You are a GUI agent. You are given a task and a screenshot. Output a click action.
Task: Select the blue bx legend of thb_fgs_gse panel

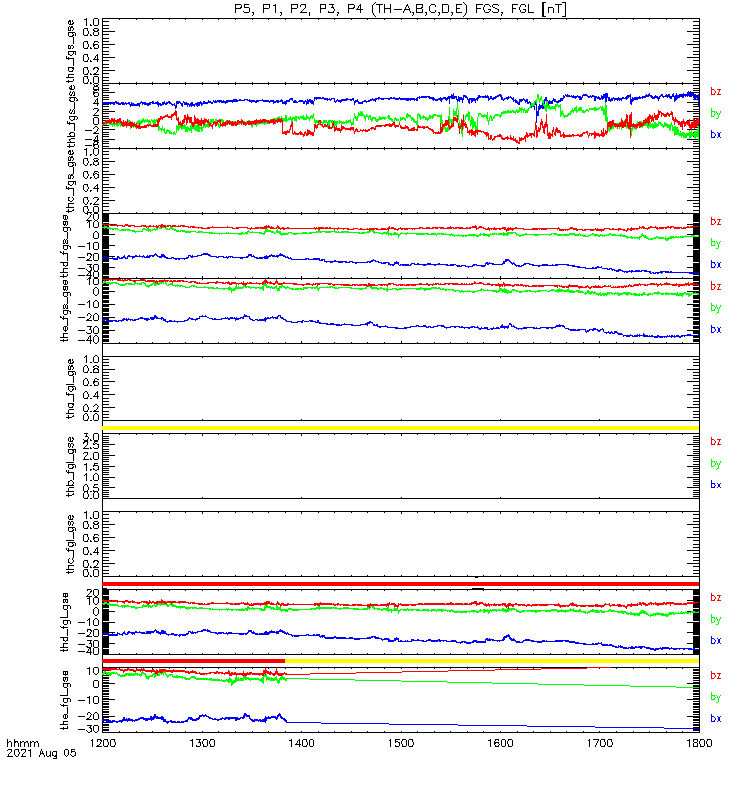click(x=716, y=135)
